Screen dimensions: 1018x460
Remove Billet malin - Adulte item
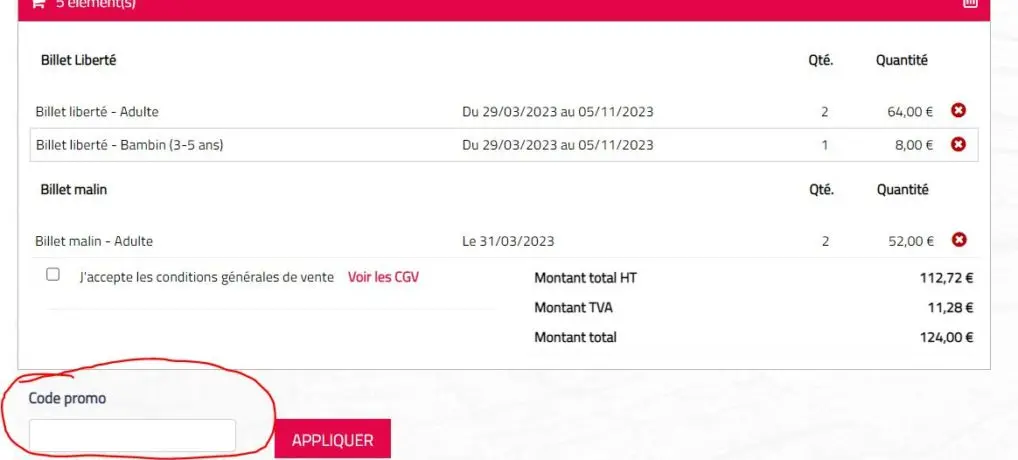click(958, 240)
